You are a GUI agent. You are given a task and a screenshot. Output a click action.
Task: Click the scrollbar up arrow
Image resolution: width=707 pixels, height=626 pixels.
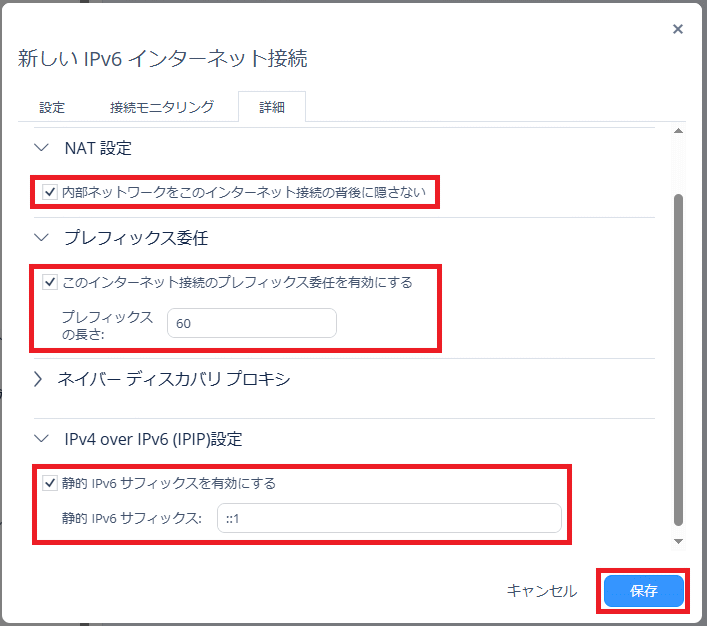679,132
